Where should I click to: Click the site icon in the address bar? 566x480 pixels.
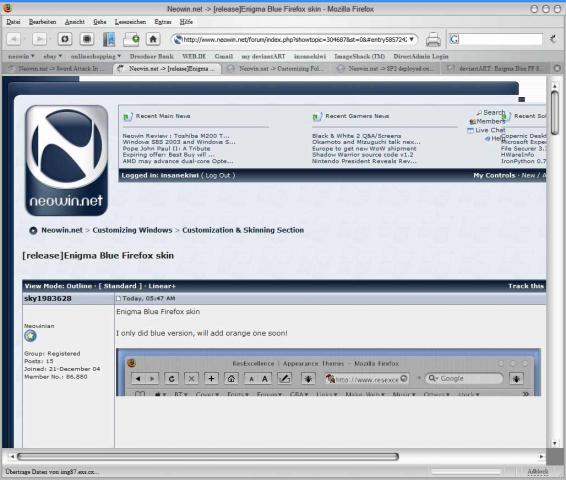click(178, 39)
